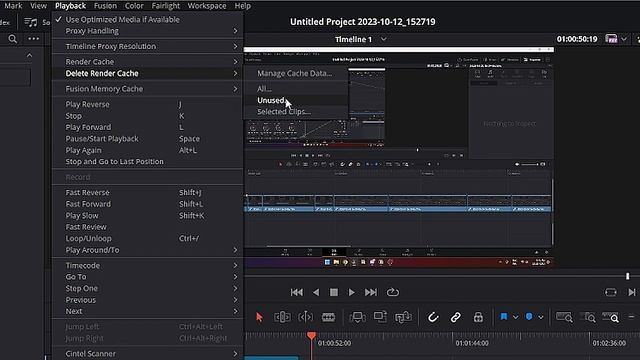Jump to first frame button
Image resolution: width=640 pixels, height=360 pixels.
(x=297, y=292)
